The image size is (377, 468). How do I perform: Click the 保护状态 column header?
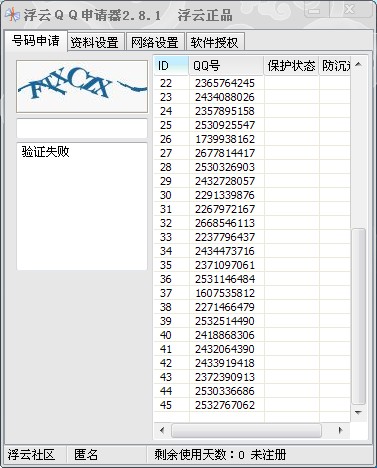291,66
